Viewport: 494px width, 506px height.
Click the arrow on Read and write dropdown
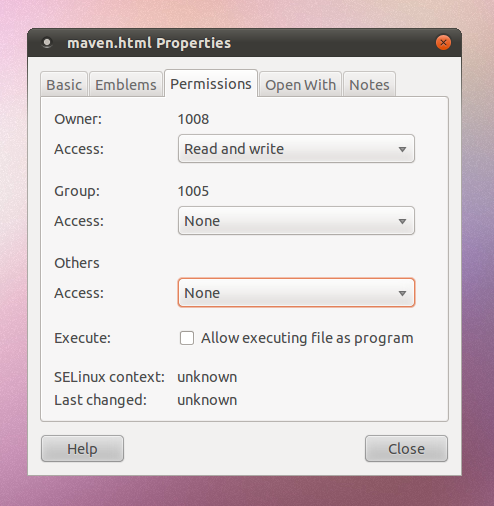coord(402,149)
